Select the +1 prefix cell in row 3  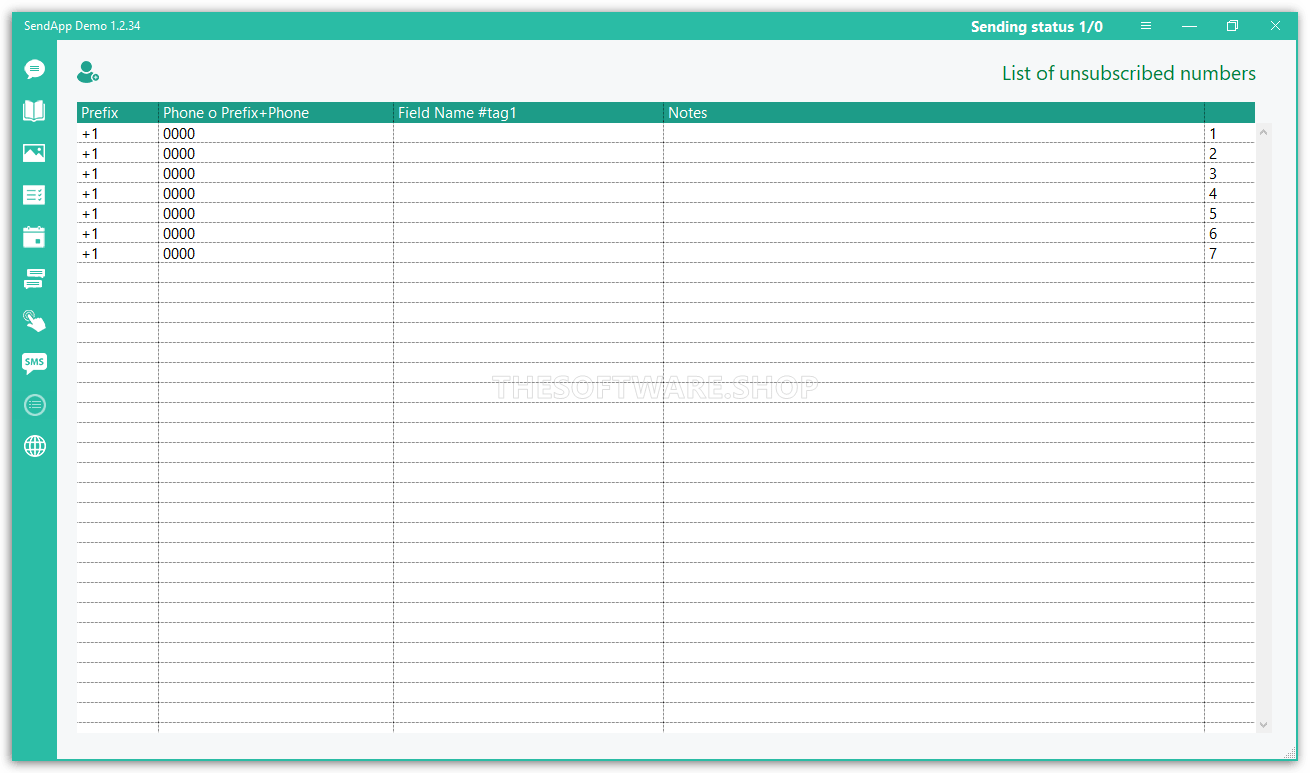click(118, 173)
